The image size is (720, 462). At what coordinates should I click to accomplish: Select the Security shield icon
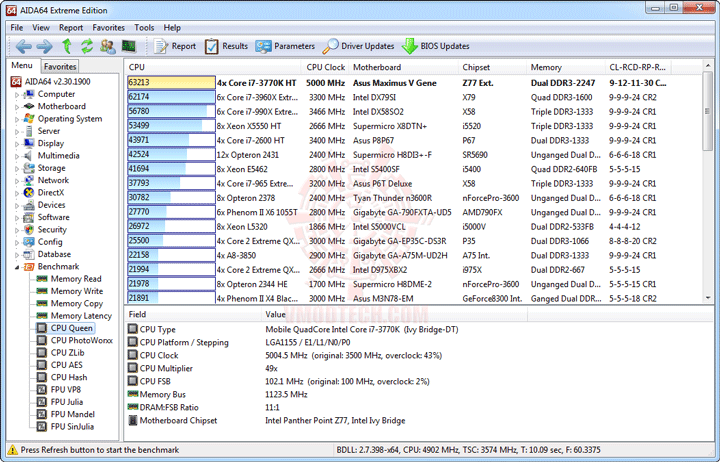point(29,230)
